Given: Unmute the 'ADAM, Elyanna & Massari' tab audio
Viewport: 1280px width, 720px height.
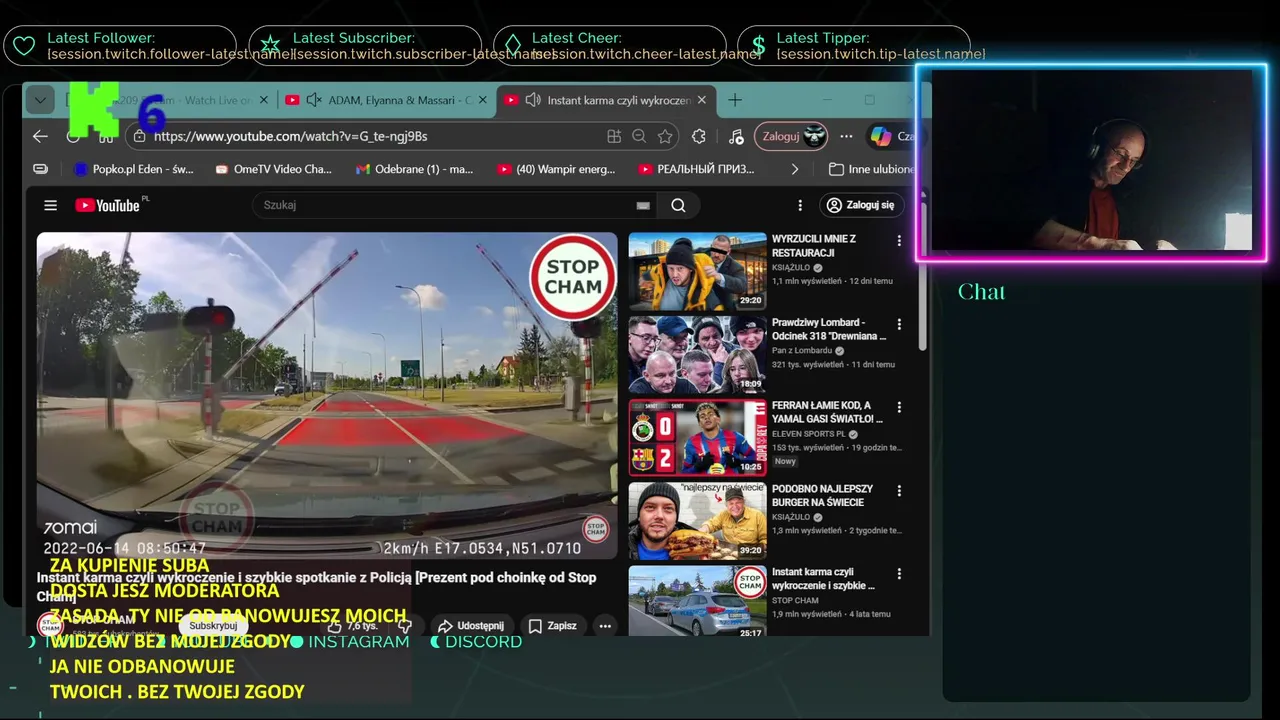Looking at the screenshot, I should pyautogui.click(x=314, y=100).
